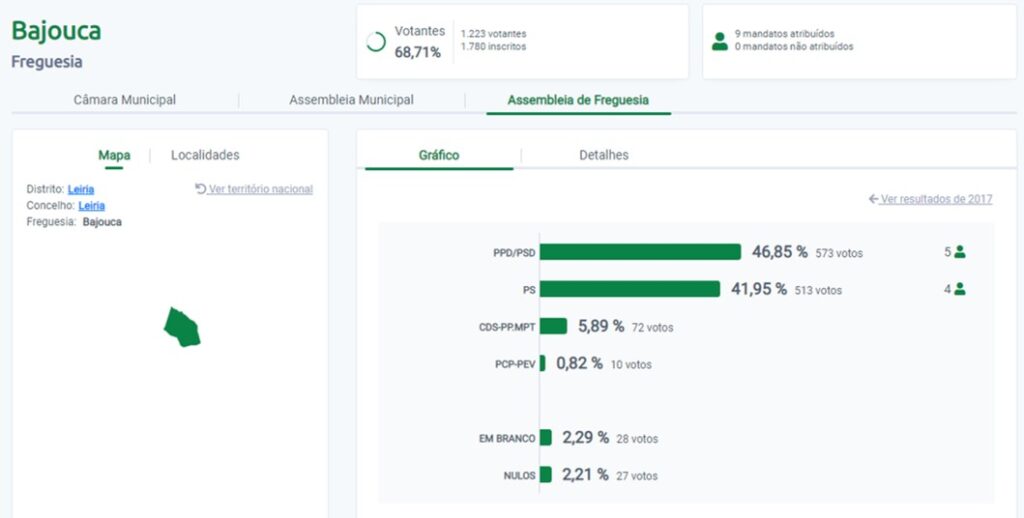Click the turnout progress circle icon

376,42
